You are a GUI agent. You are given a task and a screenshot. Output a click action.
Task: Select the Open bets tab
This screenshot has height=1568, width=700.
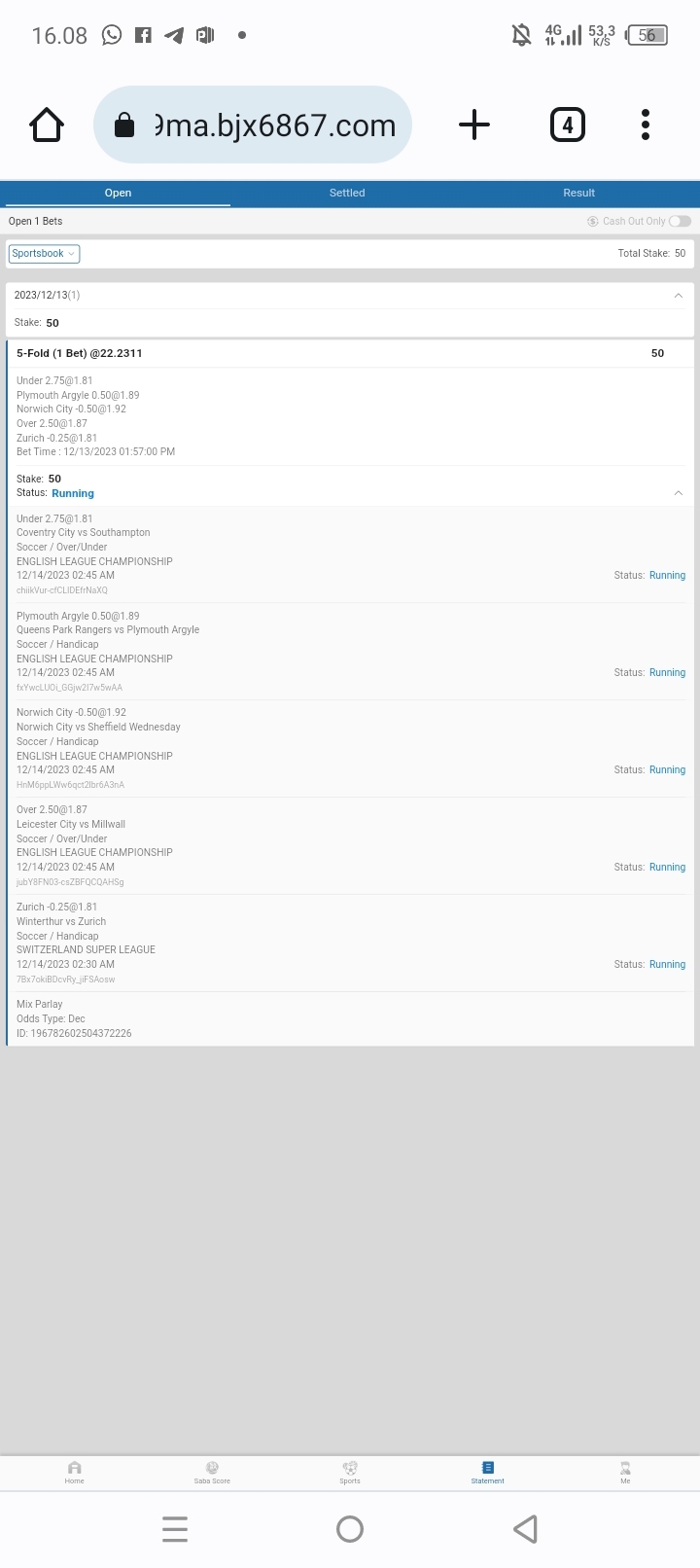click(118, 193)
